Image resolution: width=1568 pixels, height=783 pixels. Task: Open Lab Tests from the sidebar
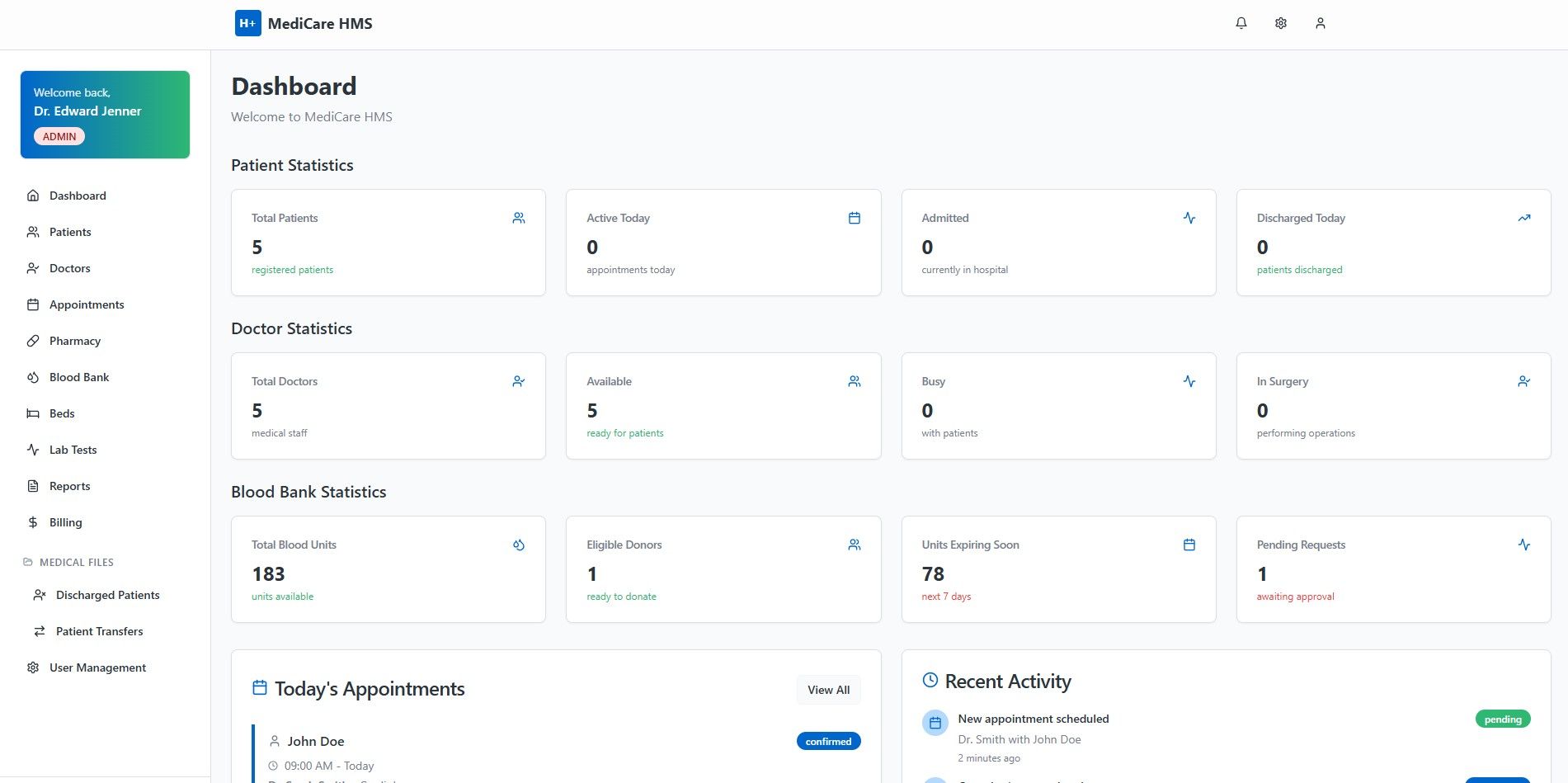tap(73, 450)
